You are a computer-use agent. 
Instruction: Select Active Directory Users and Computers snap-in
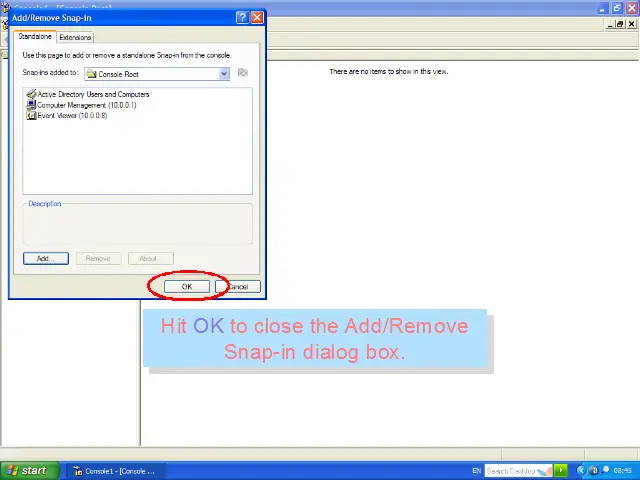pos(93,94)
